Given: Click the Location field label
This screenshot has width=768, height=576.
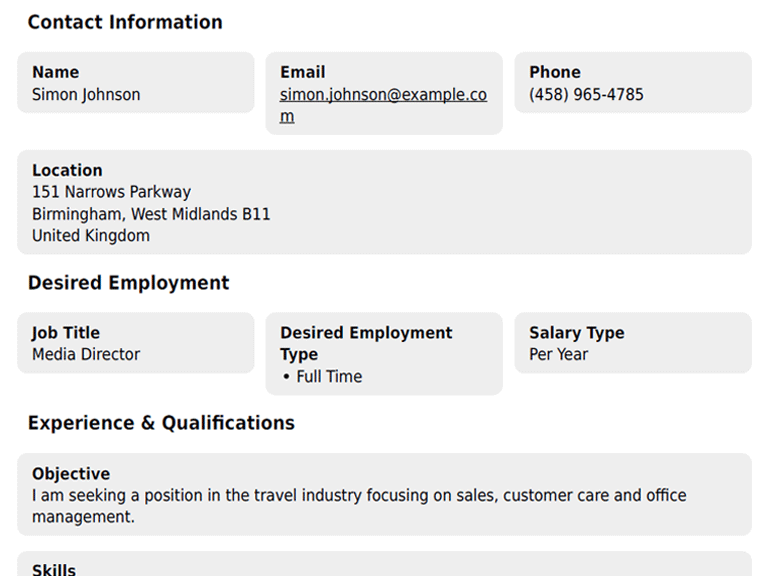Looking at the screenshot, I should pos(67,170).
